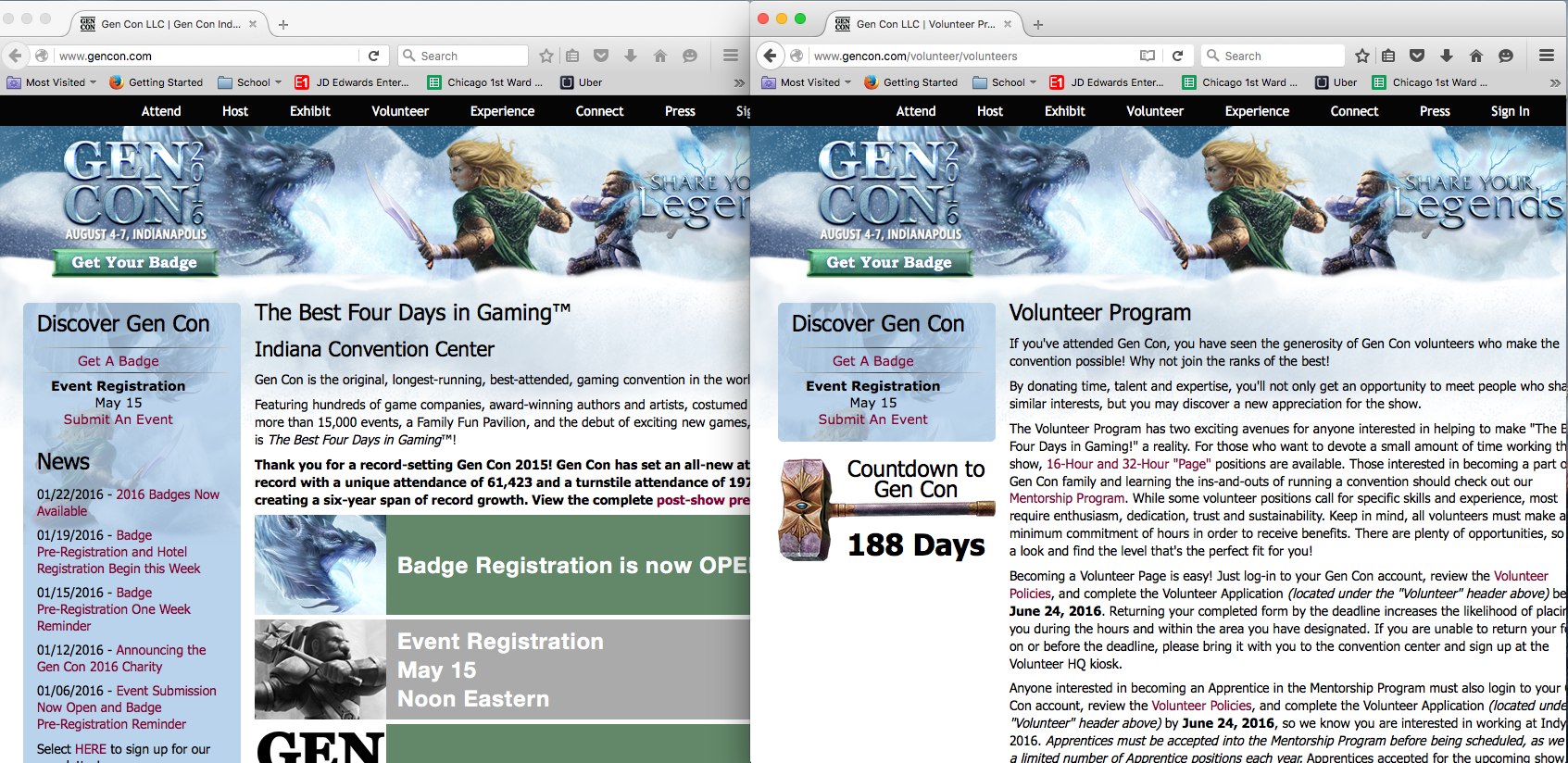Go back in the left window
The width and height of the screenshot is (1568, 763).
coord(16,56)
